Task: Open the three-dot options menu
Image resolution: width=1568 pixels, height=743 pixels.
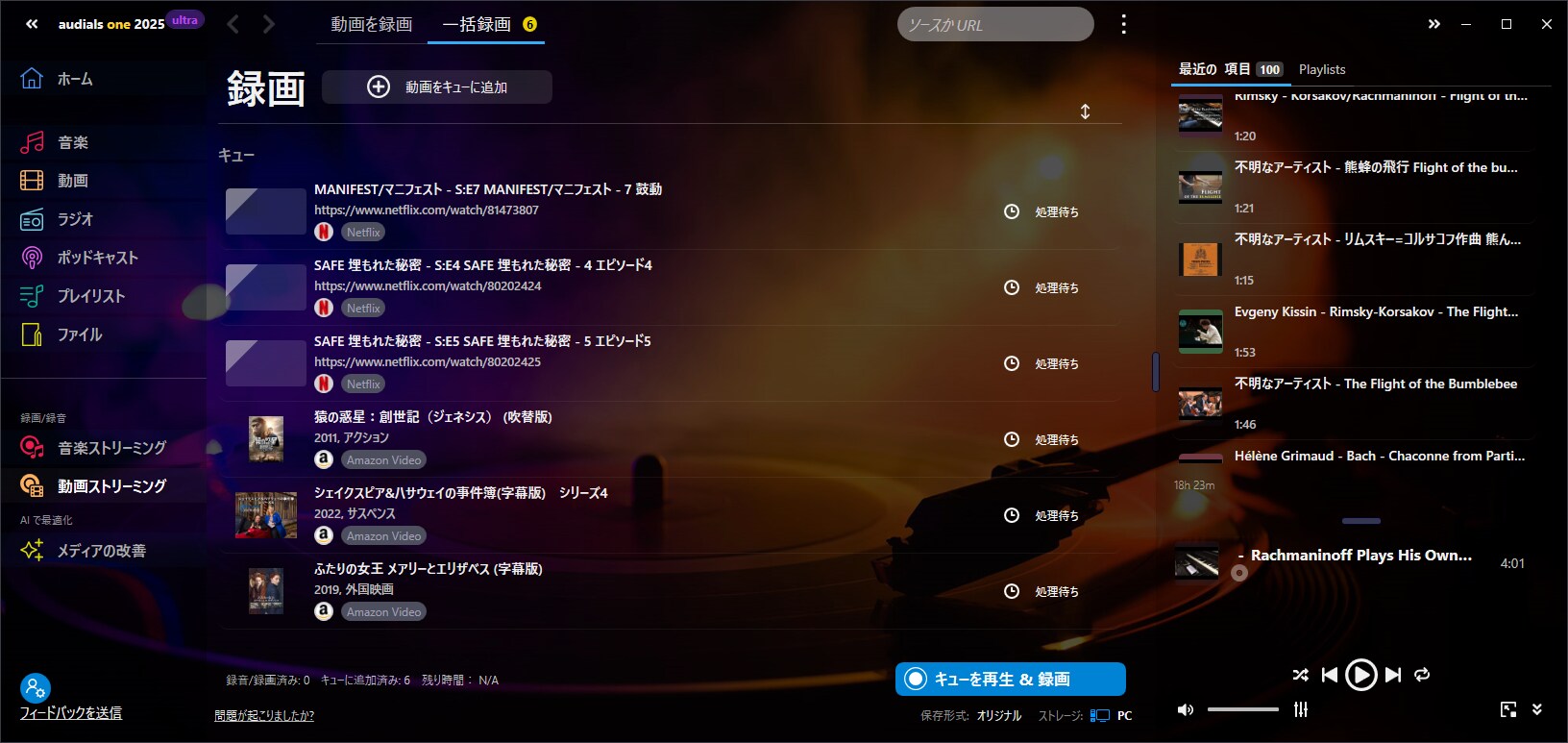Action: [1123, 24]
